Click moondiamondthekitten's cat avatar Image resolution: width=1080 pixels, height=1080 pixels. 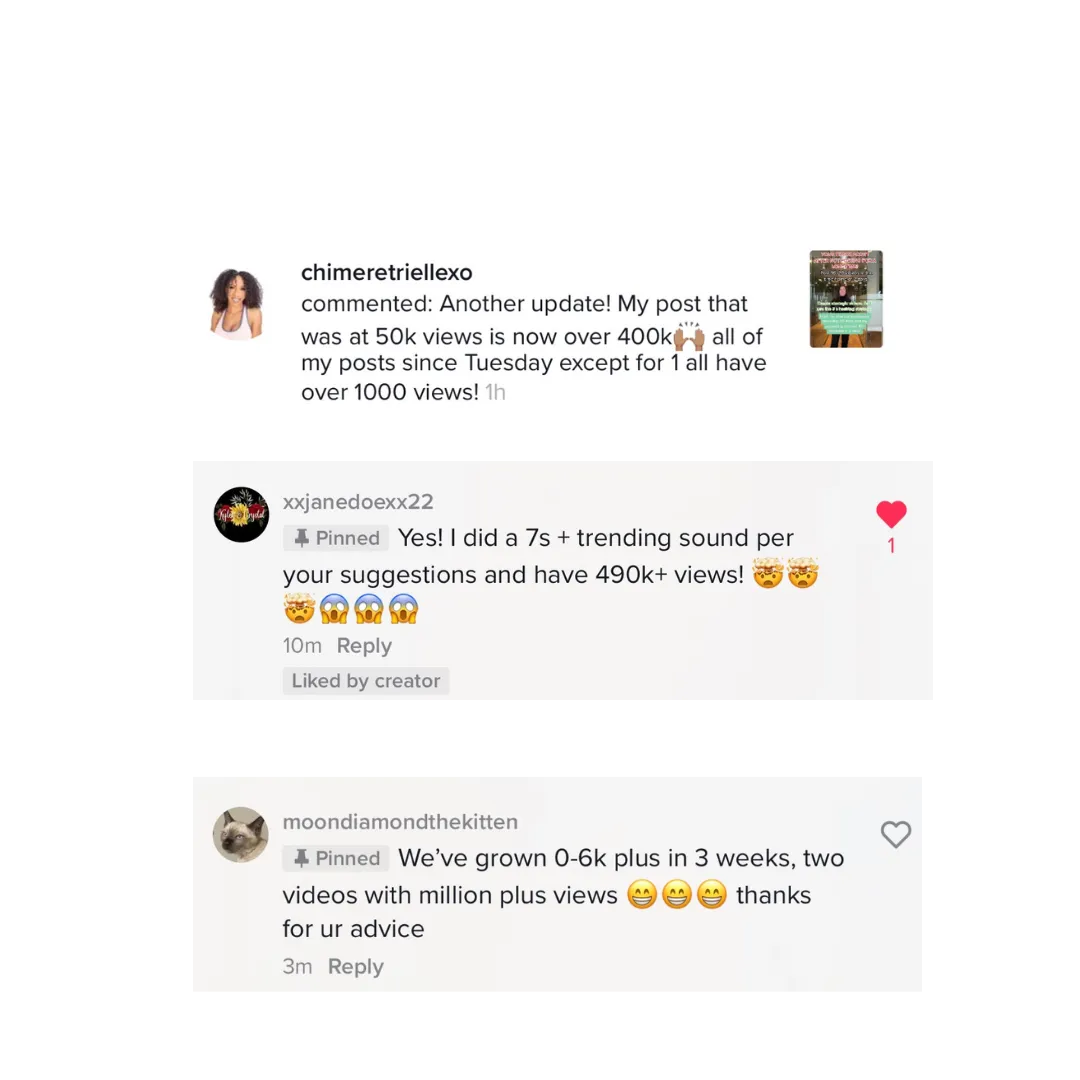[x=240, y=835]
